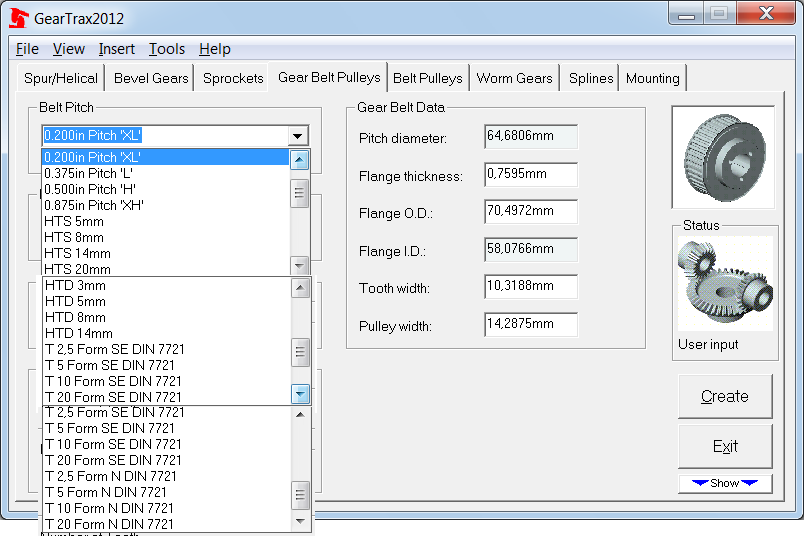Choose HTD 8mm from the list

click(x=167, y=317)
